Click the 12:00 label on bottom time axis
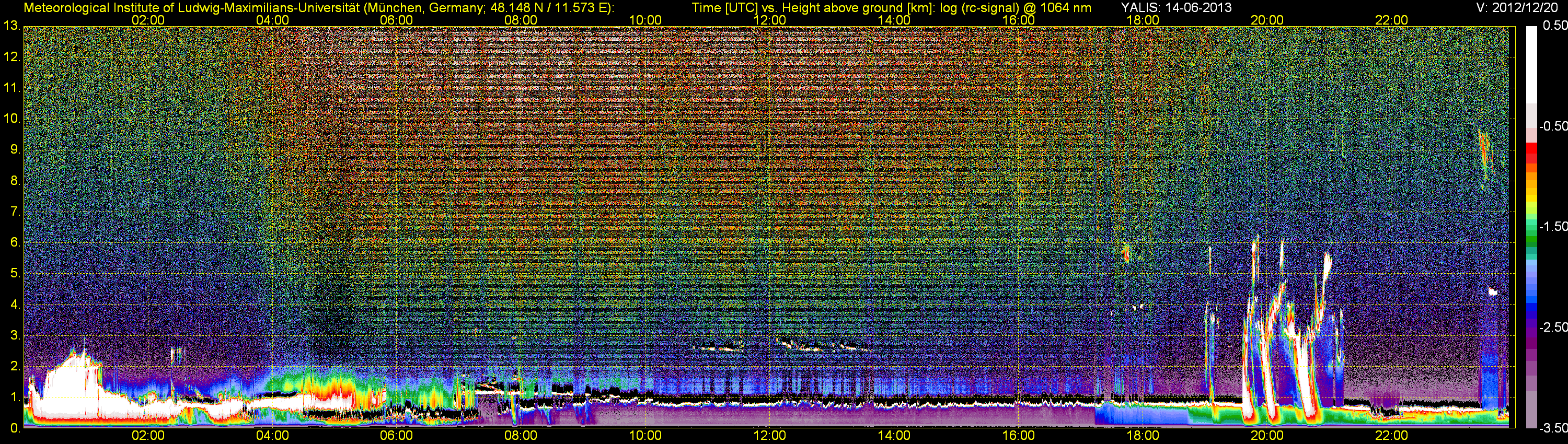This screenshot has width=1568, height=444. click(x=769, y=436)
